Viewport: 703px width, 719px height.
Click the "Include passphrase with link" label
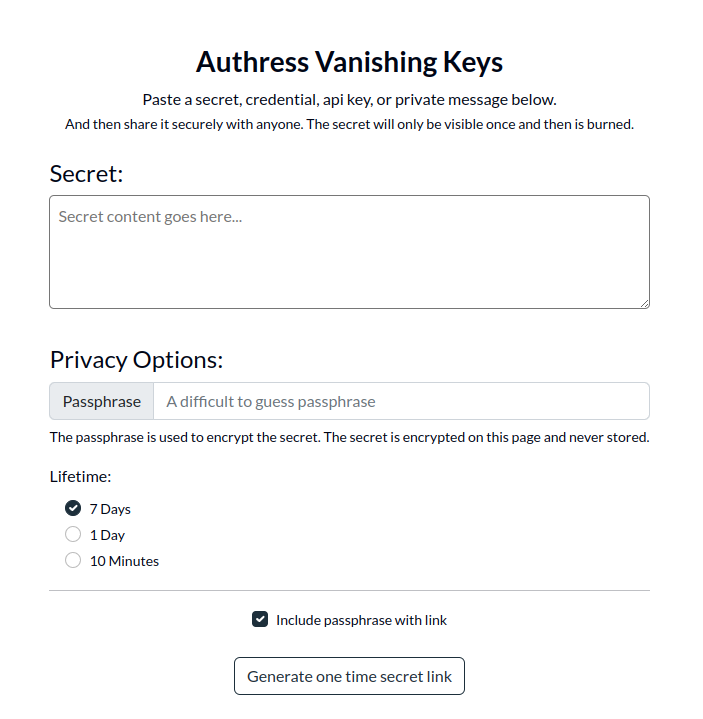click(x=361, y=620)
